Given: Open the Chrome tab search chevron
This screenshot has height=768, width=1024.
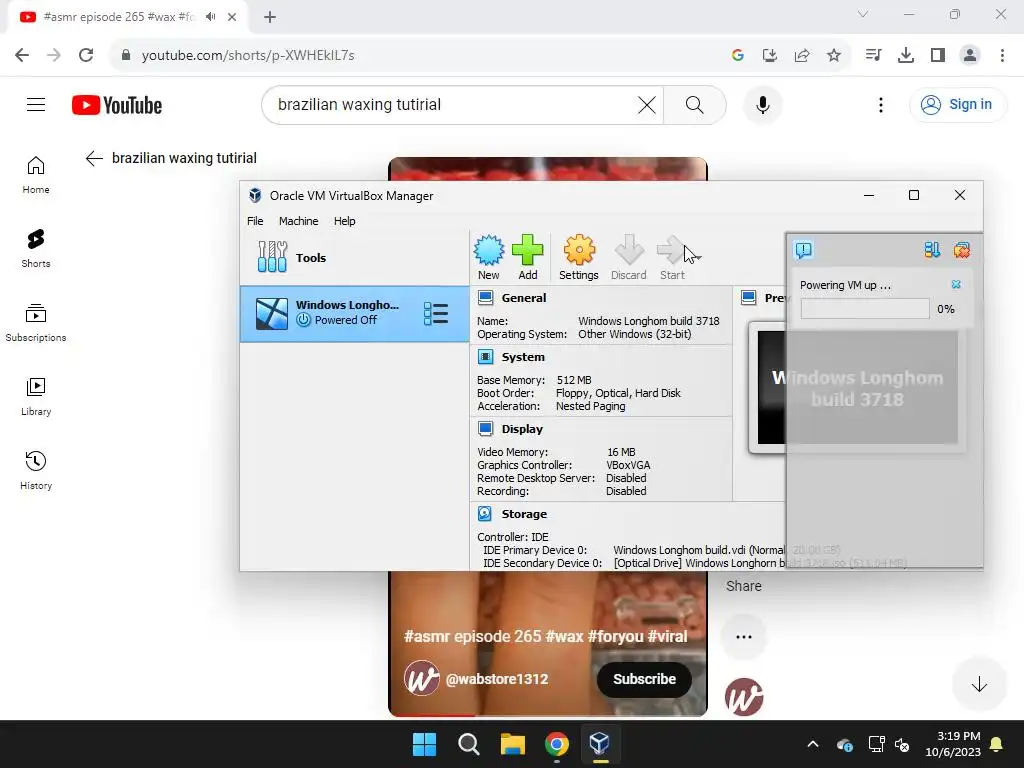Looking at the screenshot, I should pos(863,14).
